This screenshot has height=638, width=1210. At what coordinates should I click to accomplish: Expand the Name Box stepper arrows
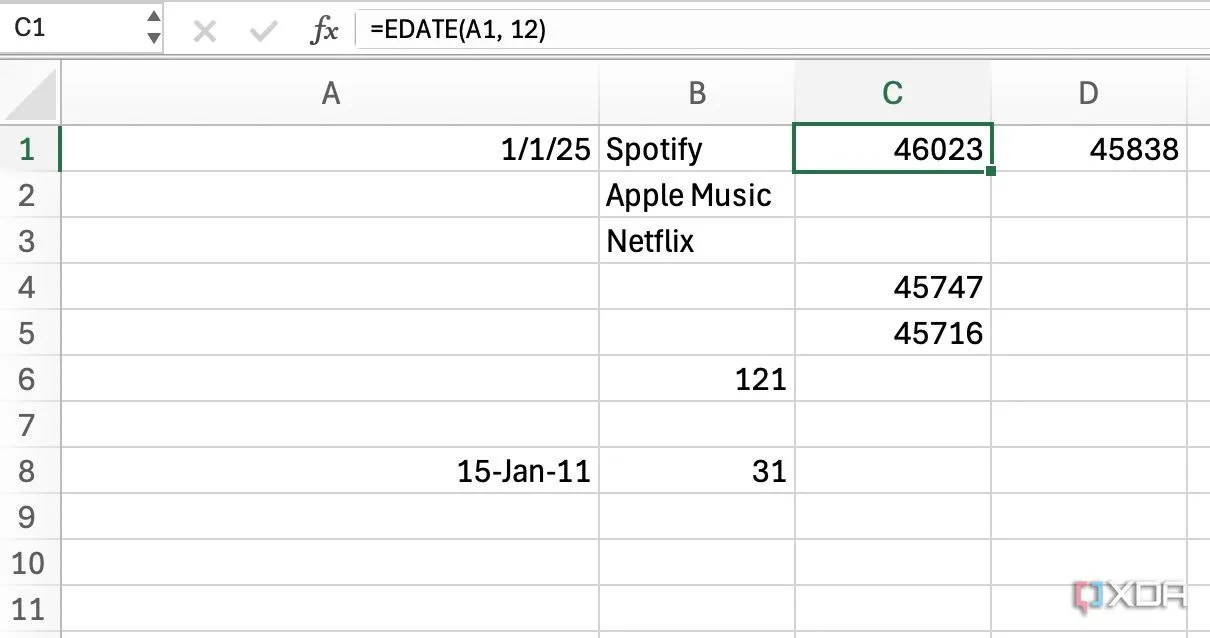tap(153, 28)
